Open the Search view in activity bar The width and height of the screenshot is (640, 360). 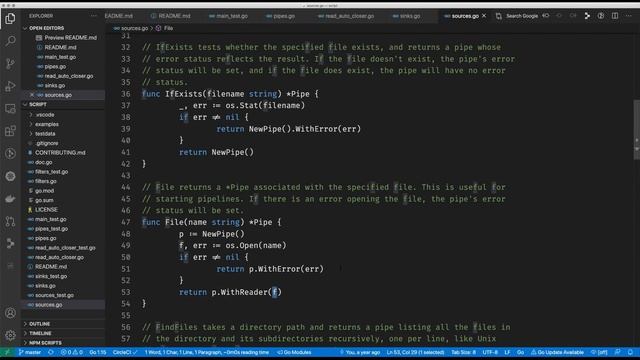[x=10, y=41]
